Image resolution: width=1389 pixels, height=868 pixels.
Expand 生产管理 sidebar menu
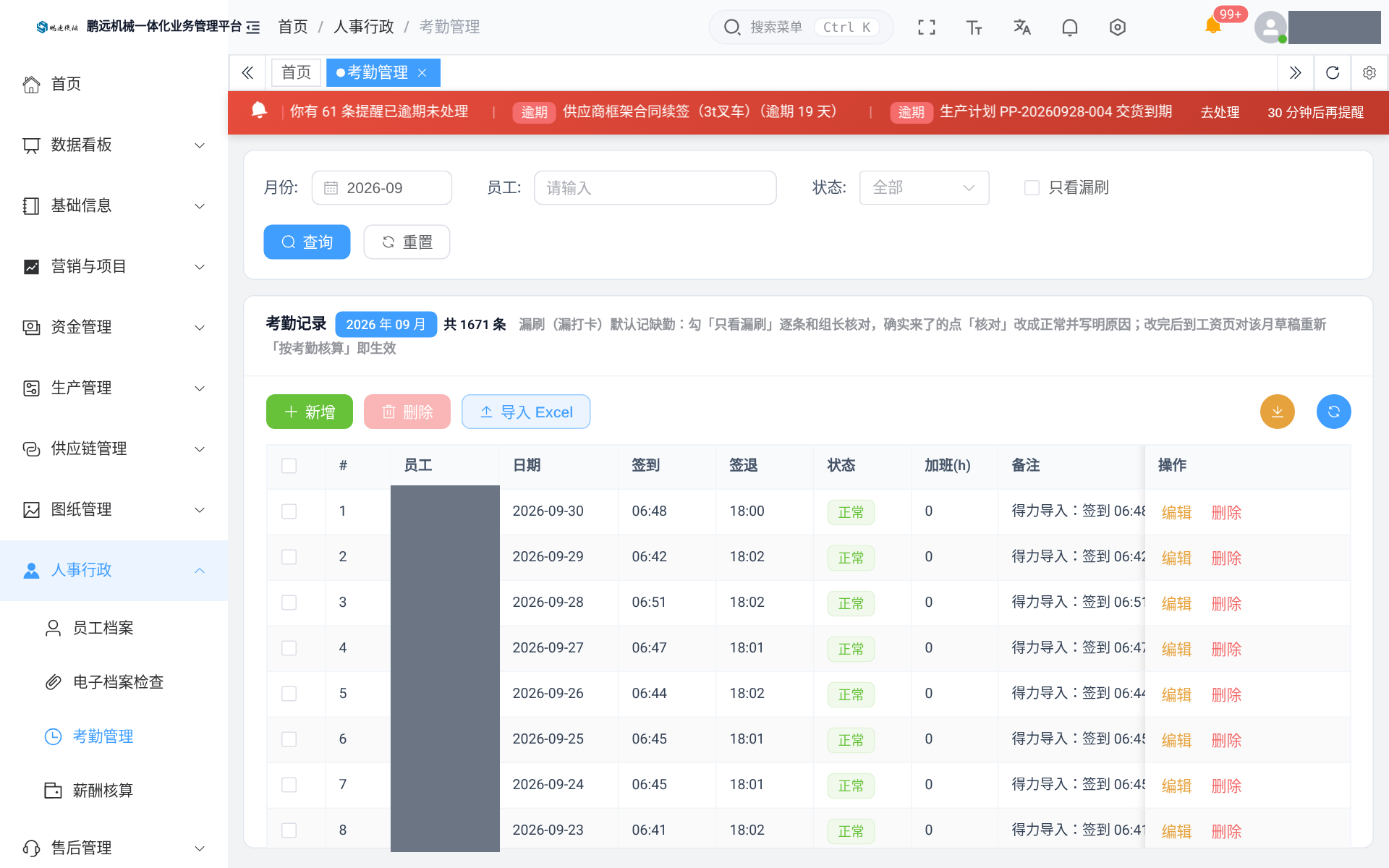(x=114, y=388)
